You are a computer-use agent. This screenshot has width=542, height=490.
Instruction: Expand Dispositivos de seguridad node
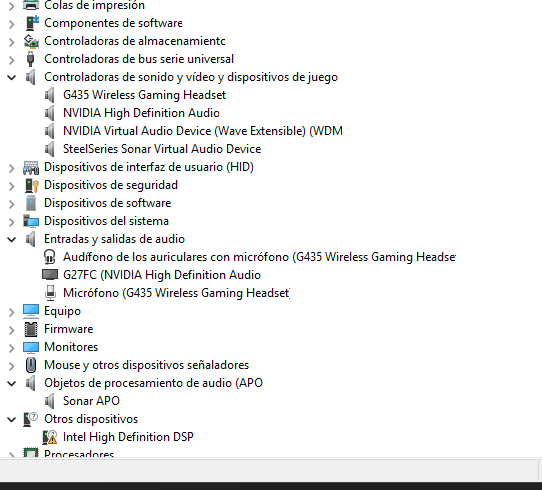tap(11, 186)
